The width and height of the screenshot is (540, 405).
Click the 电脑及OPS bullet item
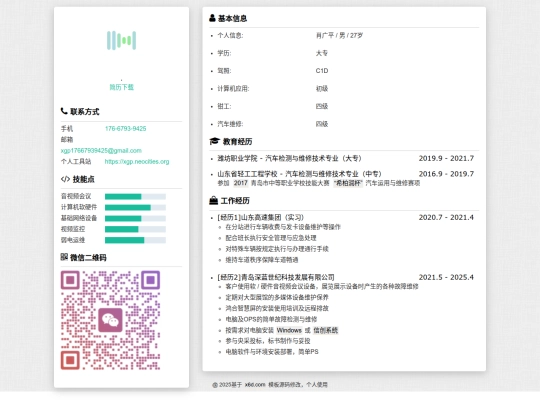pos(271,319)
